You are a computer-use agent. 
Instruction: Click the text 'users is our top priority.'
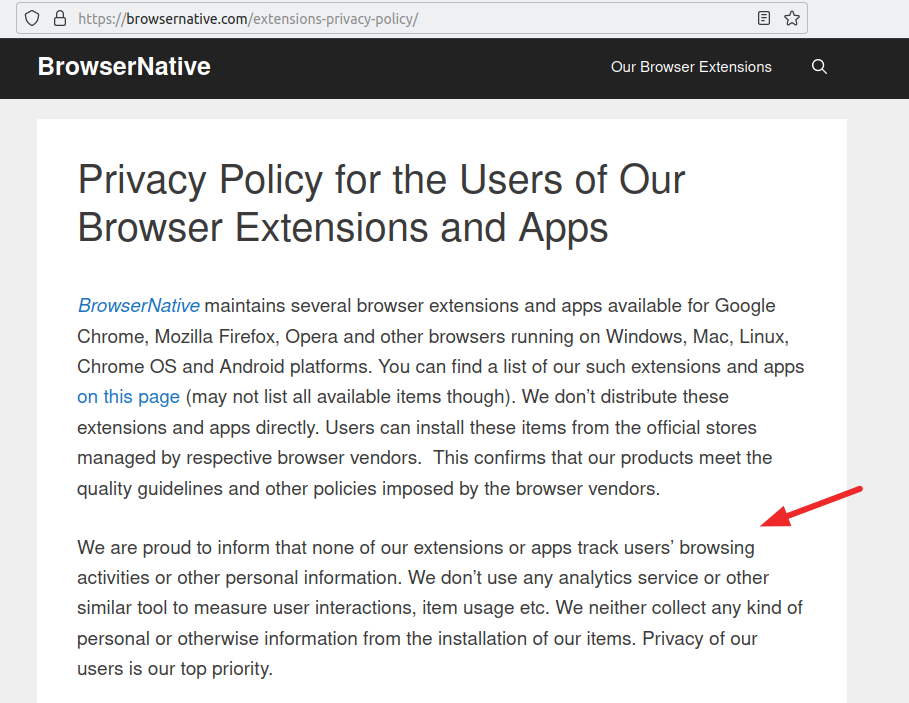(174, 669)
